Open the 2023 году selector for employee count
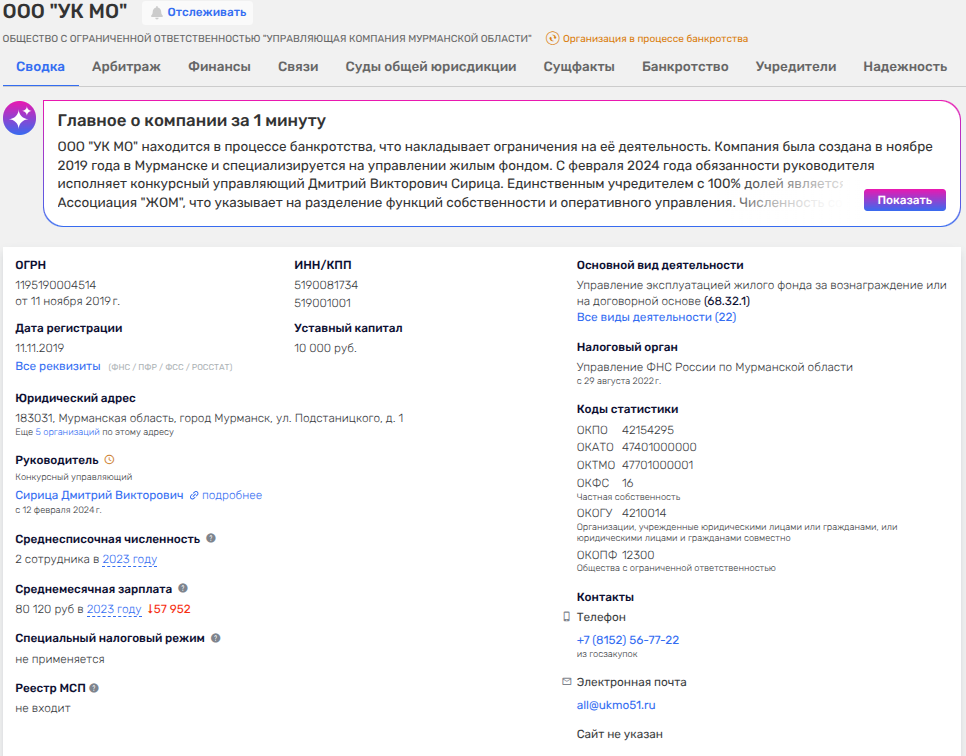 130,560
